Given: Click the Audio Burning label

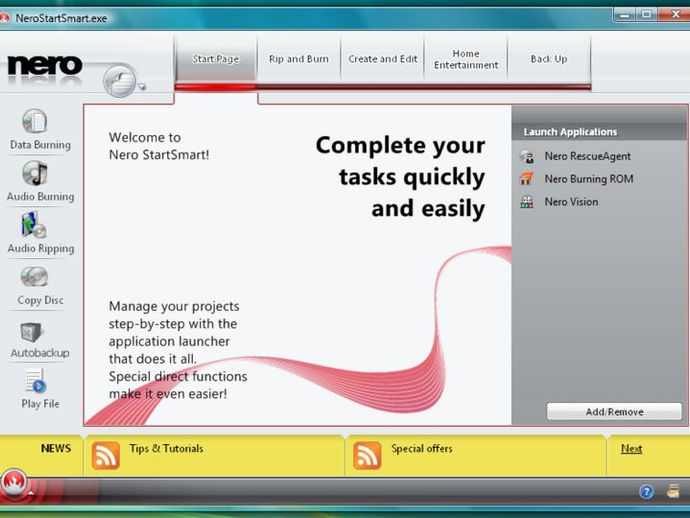Looking at the screenshot, I should click(40, 197).
